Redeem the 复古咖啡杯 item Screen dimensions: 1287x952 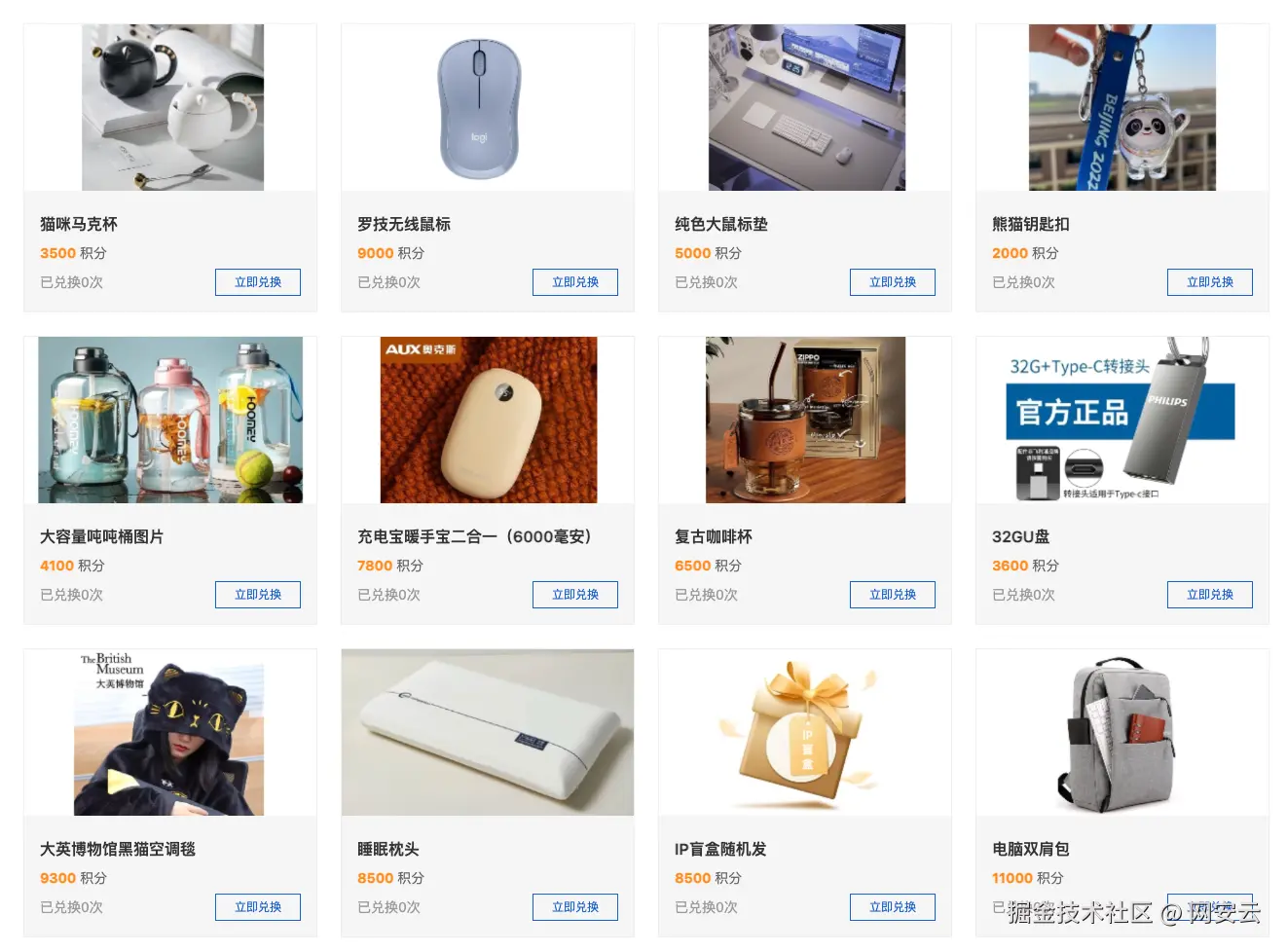point(893,595)
